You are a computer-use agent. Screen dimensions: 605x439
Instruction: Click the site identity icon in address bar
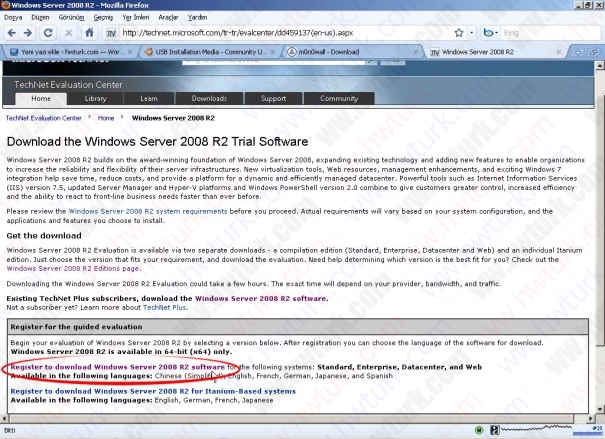coord(111,33)
